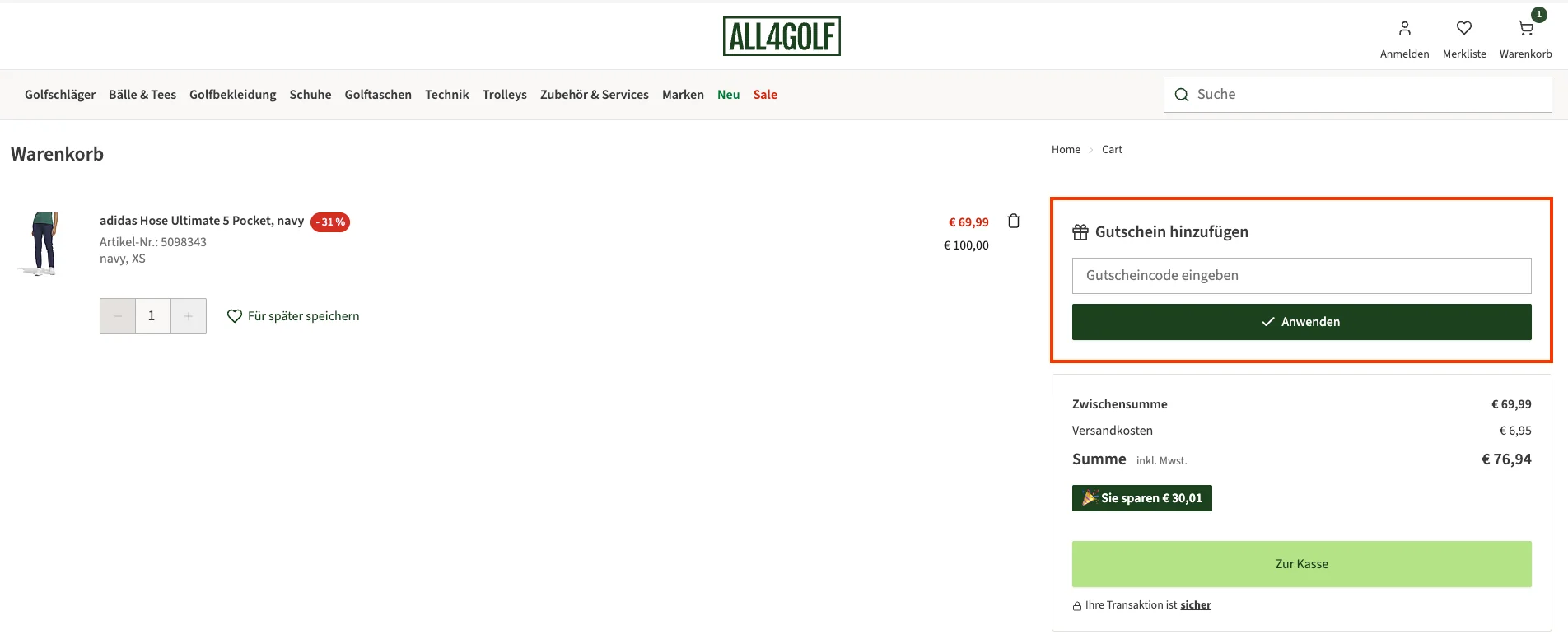Screen dimensions: 1568x639
Task: Click the ALL4GOLF logo
Action: point(782,36)
